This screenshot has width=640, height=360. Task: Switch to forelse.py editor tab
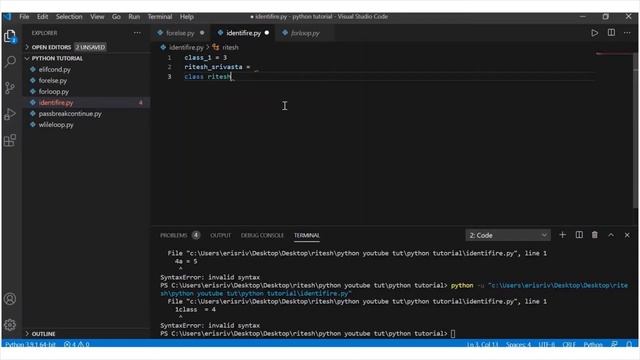click(180, 33)
